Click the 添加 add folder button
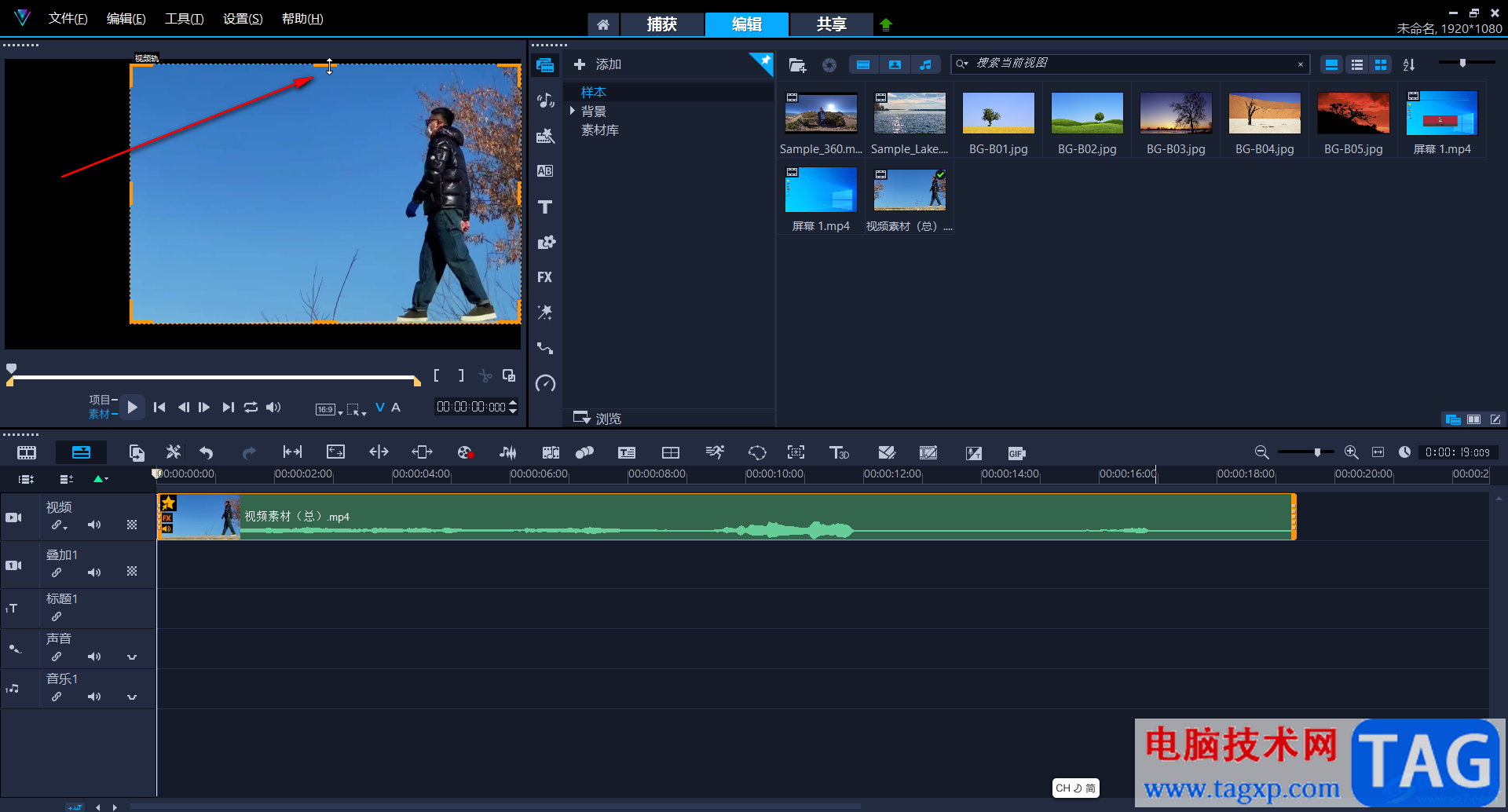Image resolution: width=1508 pixels, height=812 pixels. 598,64
